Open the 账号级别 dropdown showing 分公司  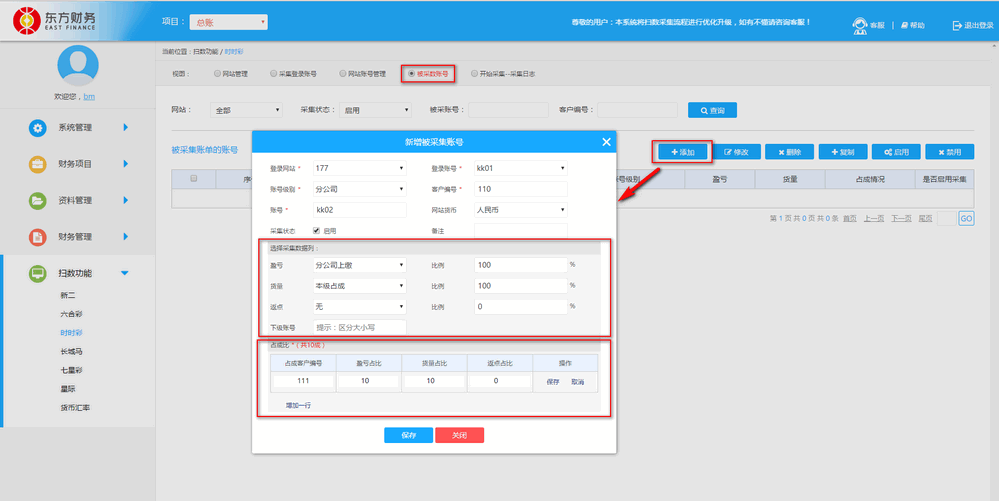(359, 189)
